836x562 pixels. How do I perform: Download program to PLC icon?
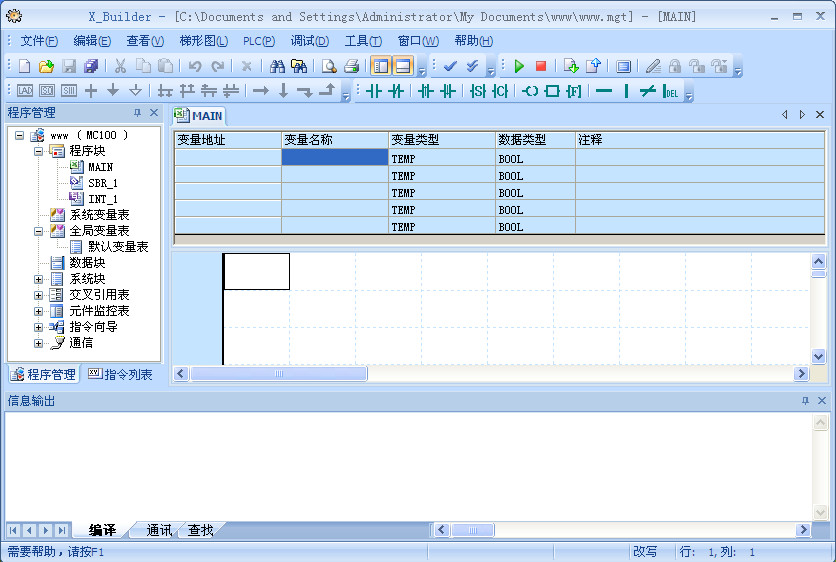[x=570, y=66]
